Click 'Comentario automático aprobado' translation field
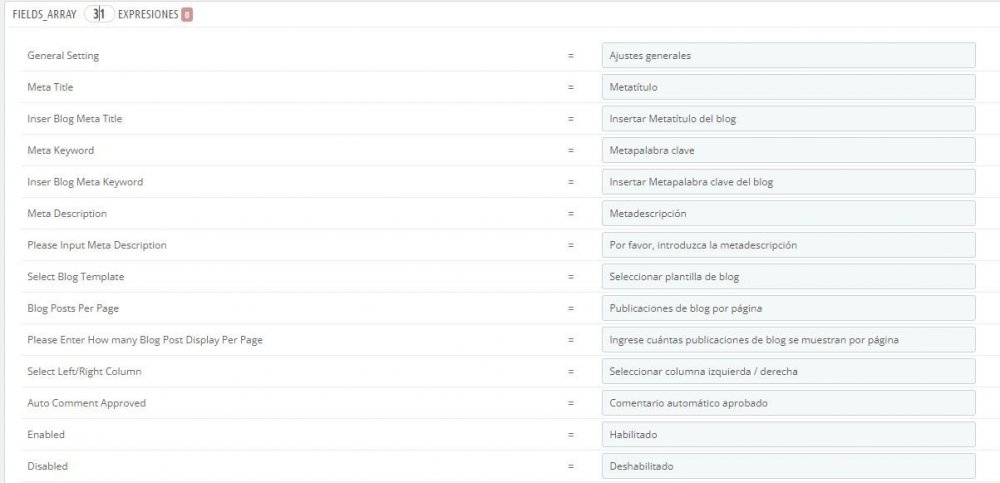This screenshot has width=1000, height=483. [788, 403]
